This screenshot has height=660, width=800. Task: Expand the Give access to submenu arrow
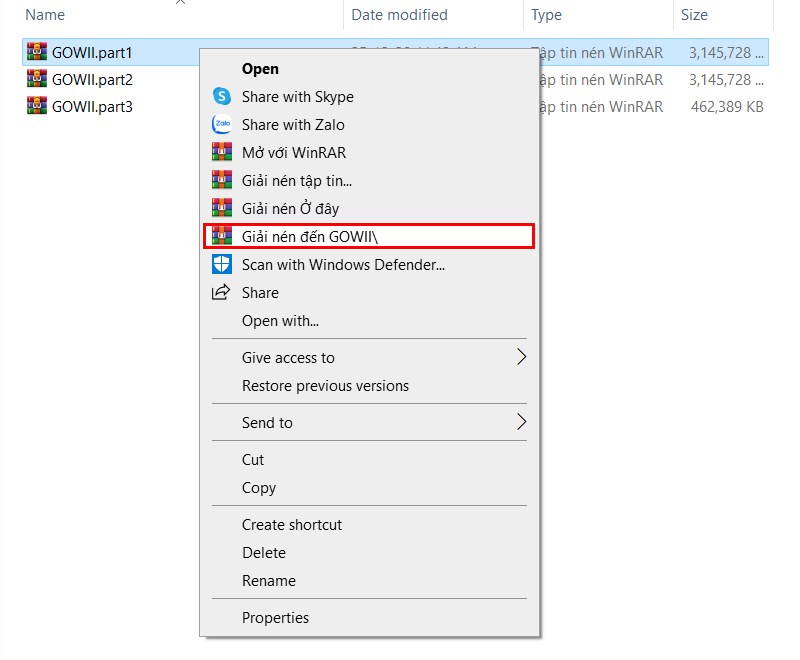pos(520,357)
